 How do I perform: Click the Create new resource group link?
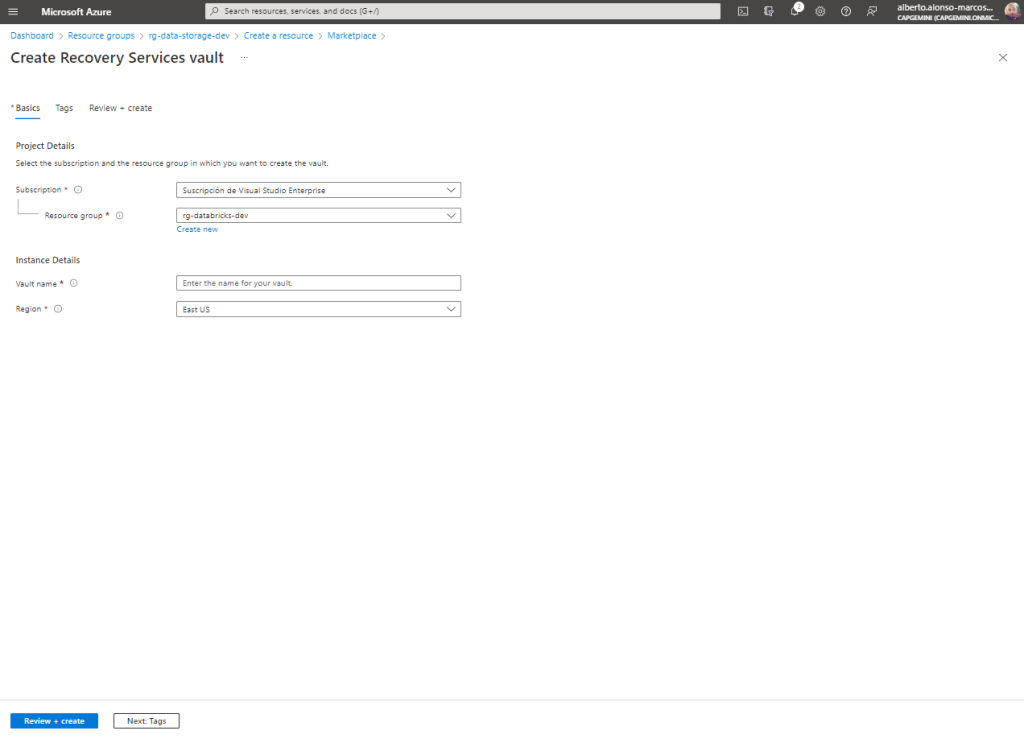coord(197,229)
